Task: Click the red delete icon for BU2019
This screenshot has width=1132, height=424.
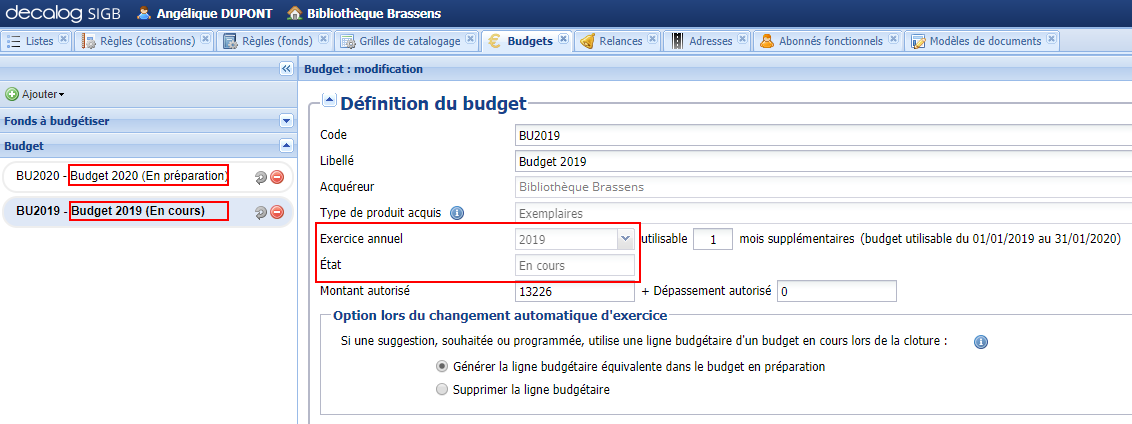Action: point(277,212)
